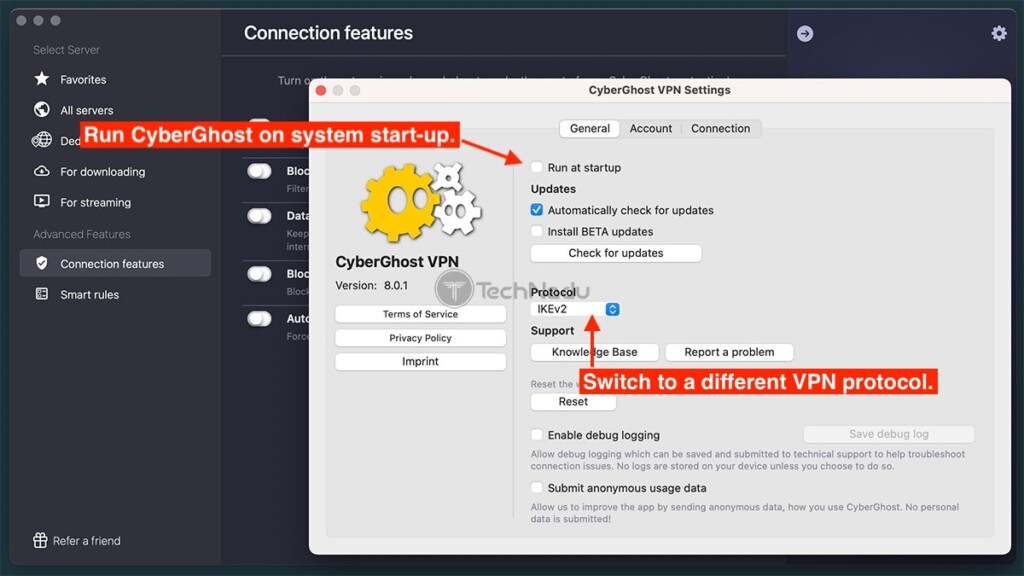Screen dimensions: 1024x576
Task: Click the Connection features page heading
Action: [x=328, y=33]
